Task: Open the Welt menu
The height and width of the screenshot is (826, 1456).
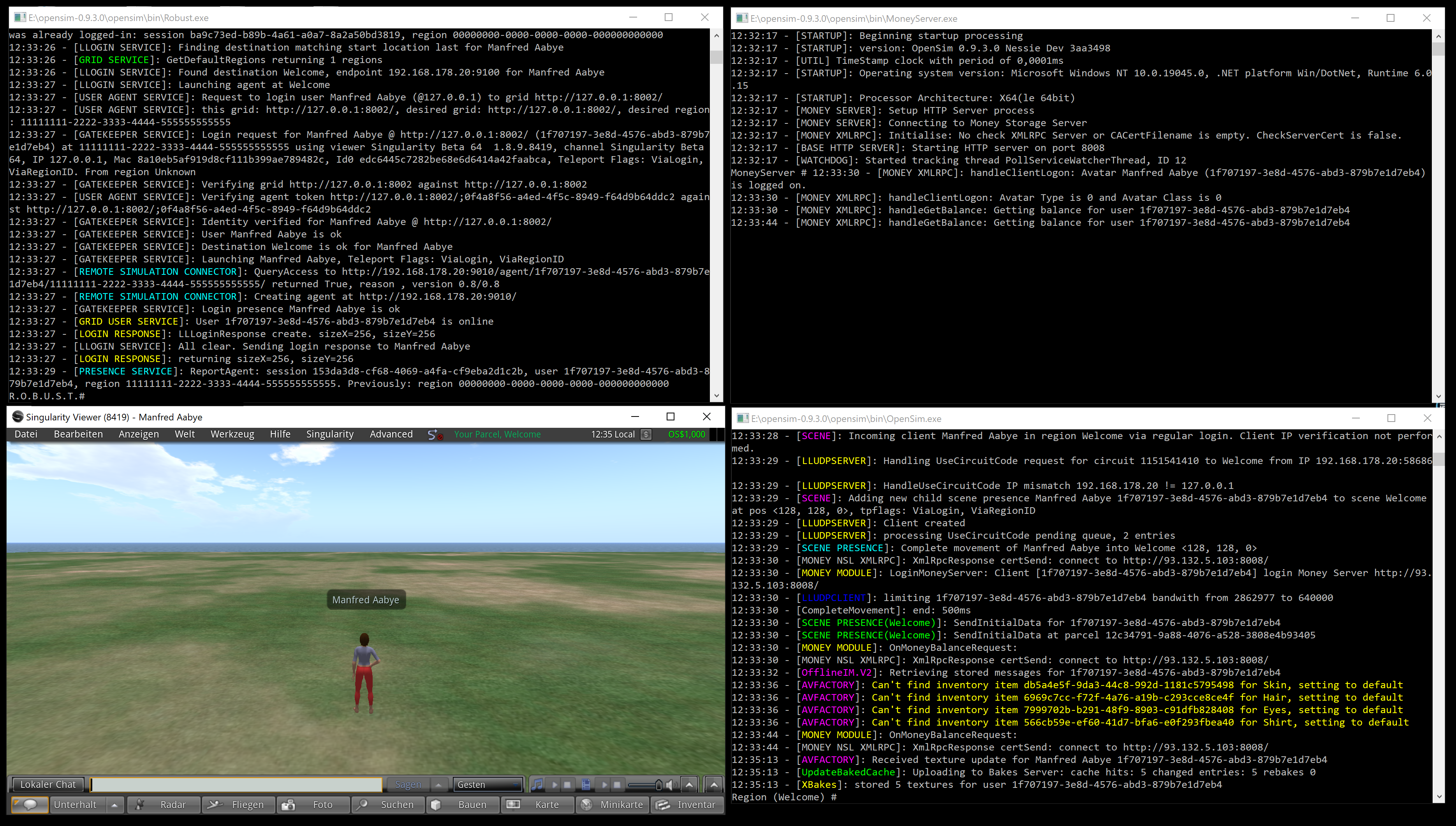Action: pyautogui.click(x=185, y=434)
